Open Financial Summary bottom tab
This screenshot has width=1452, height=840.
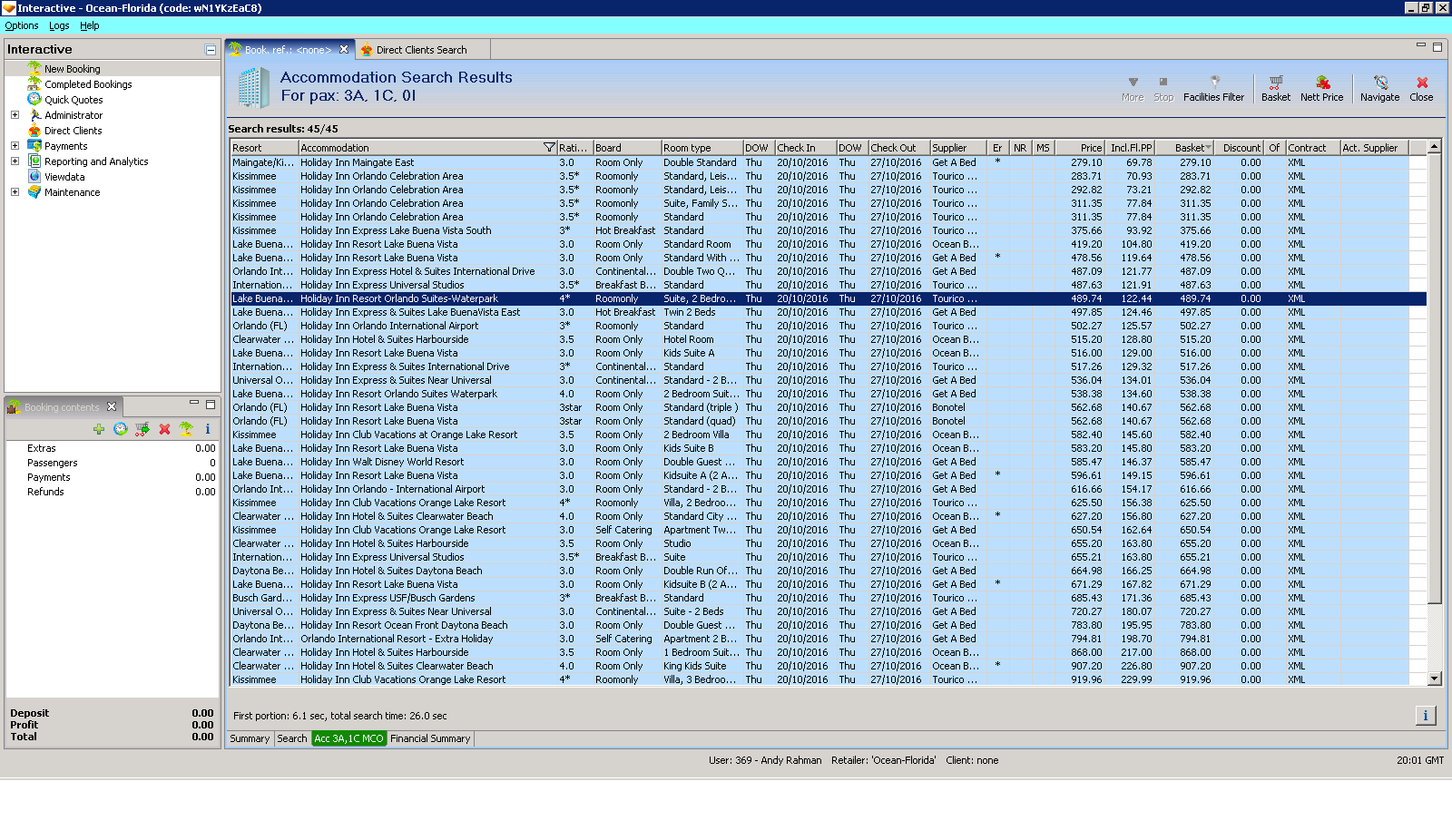click(x=430, y=738)
